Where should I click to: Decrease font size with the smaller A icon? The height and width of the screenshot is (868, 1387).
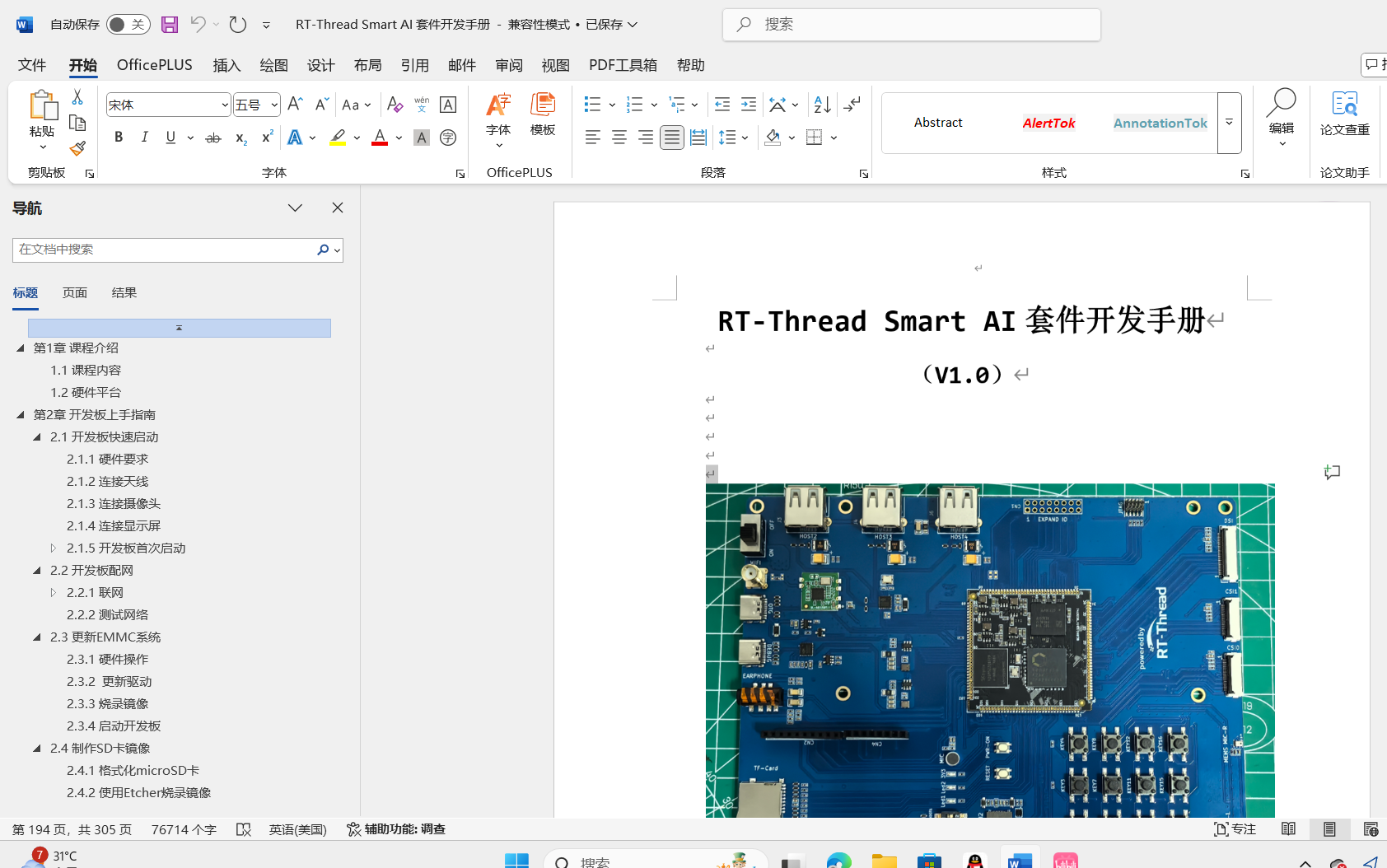click(321, 105)
